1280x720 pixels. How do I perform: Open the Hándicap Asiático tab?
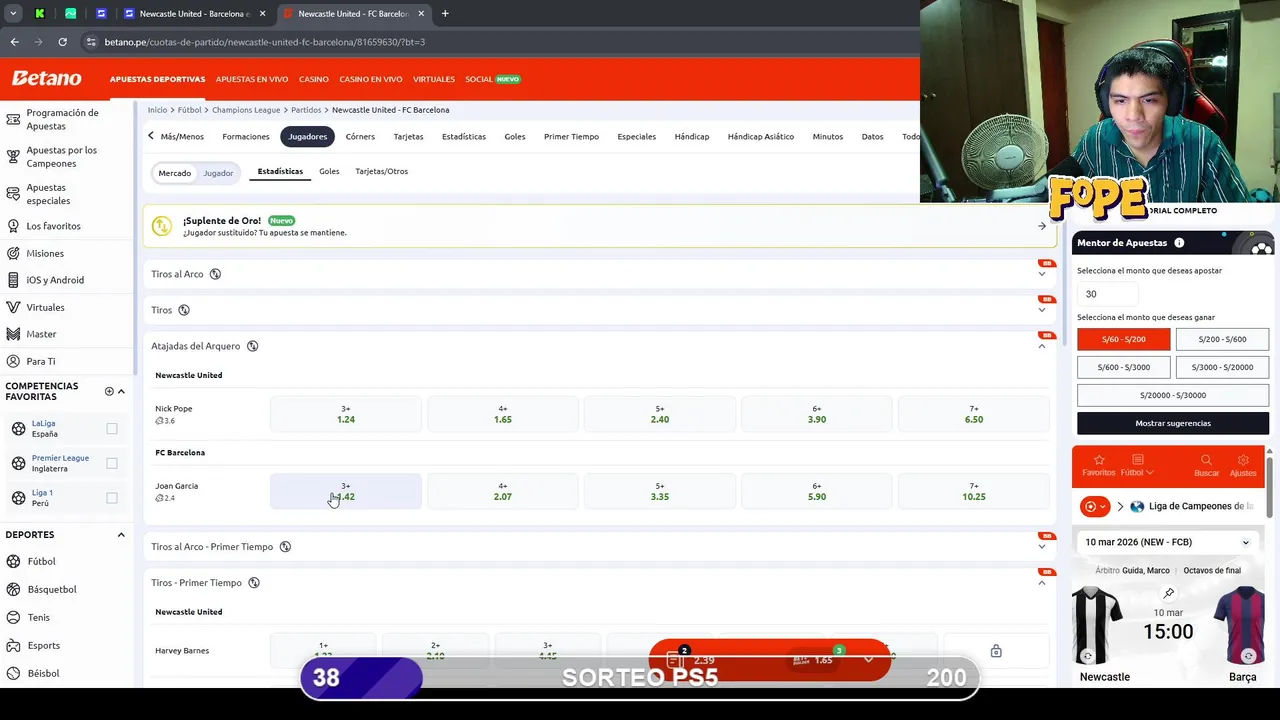(x=761, y=136)
